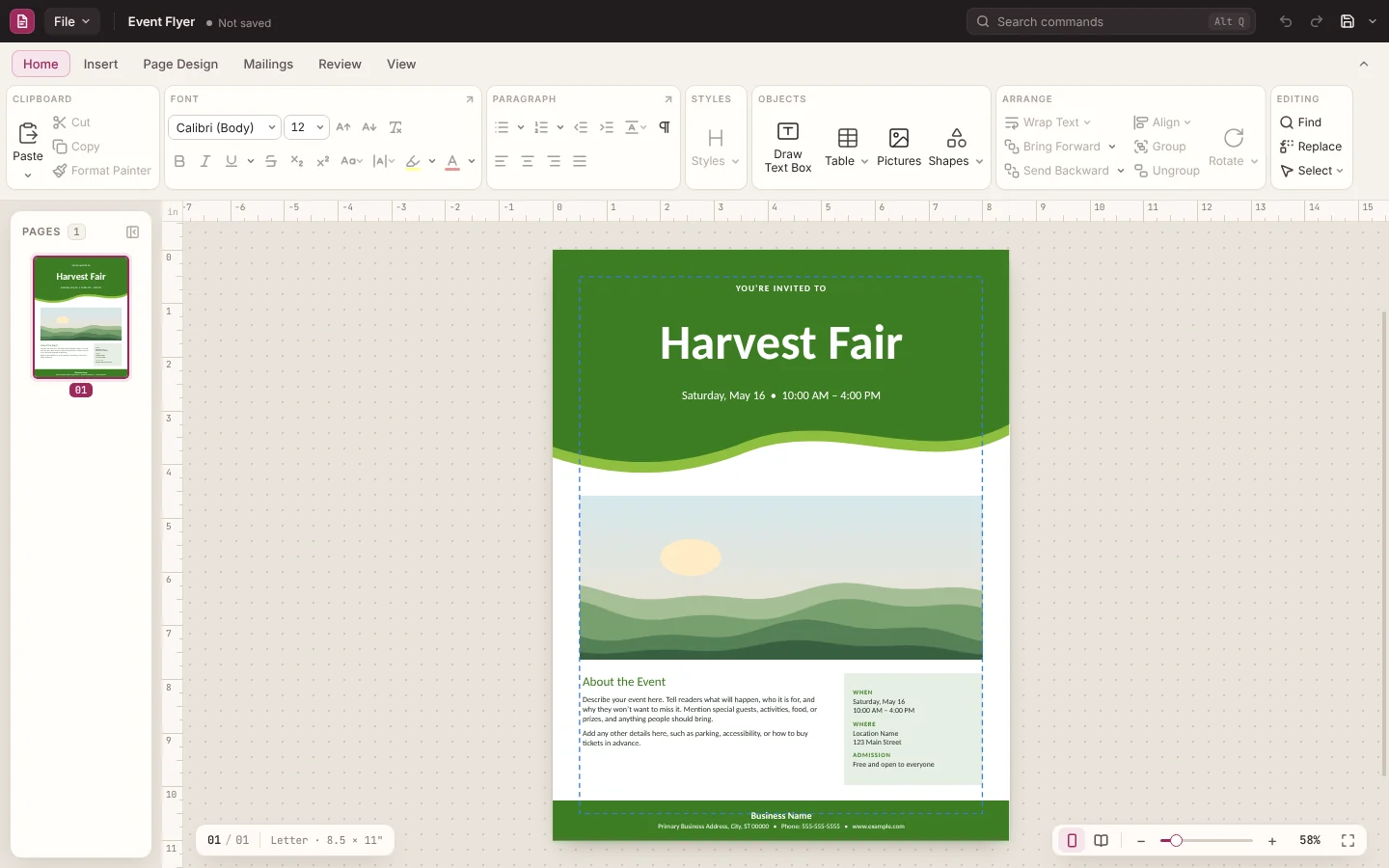The height and width of the screenshot is (868, 1389).
Task: Switch to the Insert tab
Action: click(100, 64)
